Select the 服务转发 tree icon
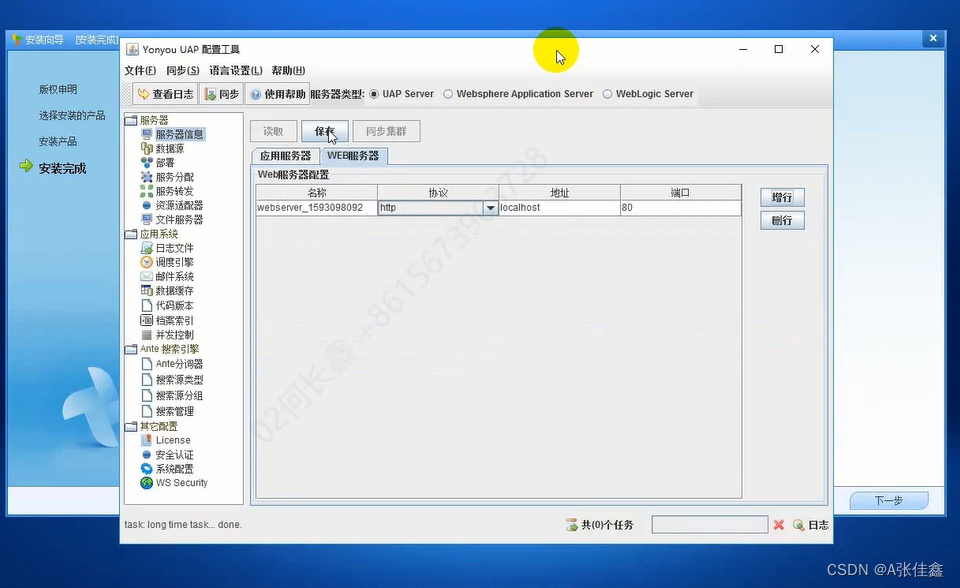This screenshot has height=588, width=960. 146,191
